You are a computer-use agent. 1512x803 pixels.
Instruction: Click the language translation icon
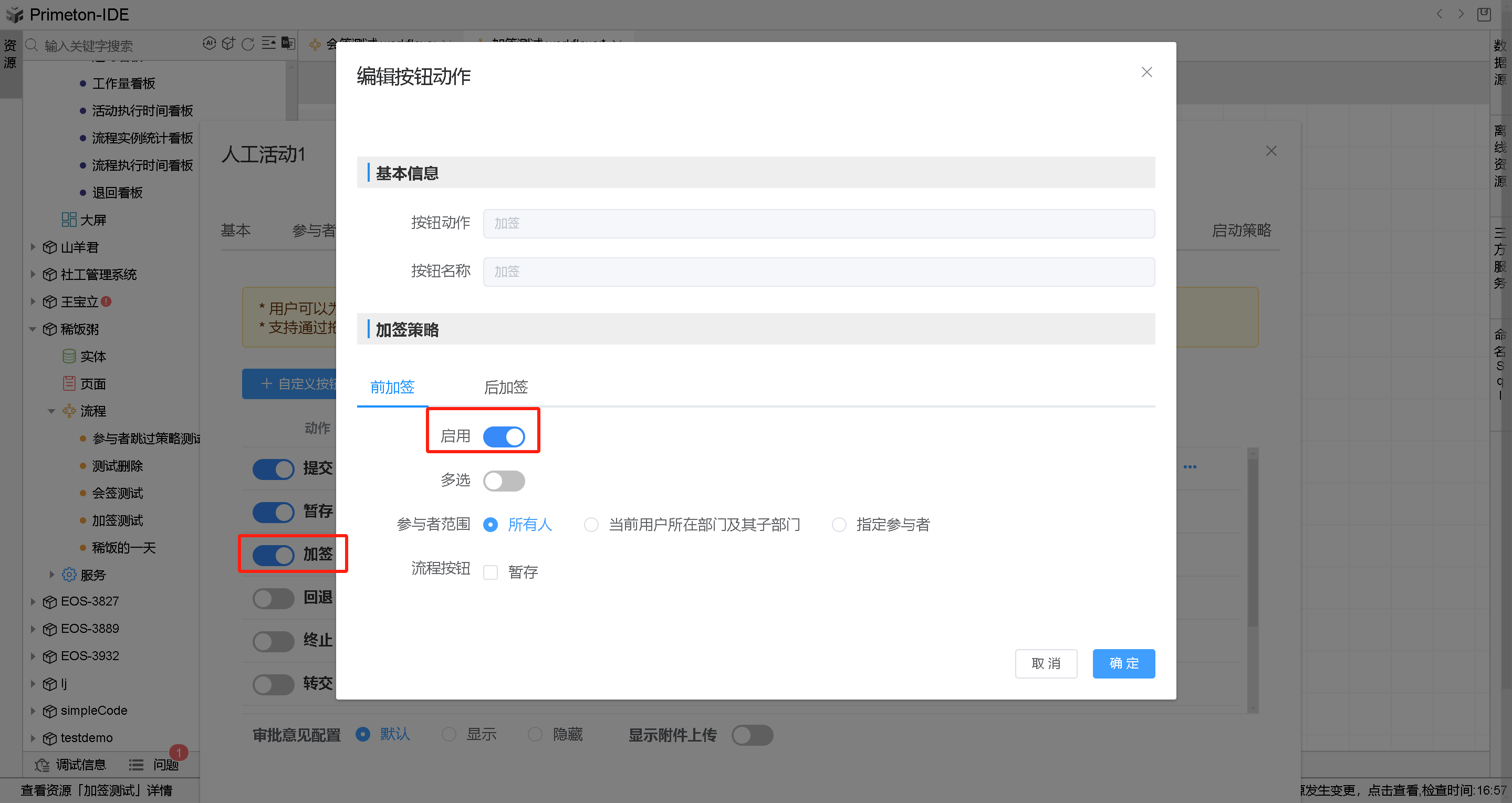pos(288,44)
